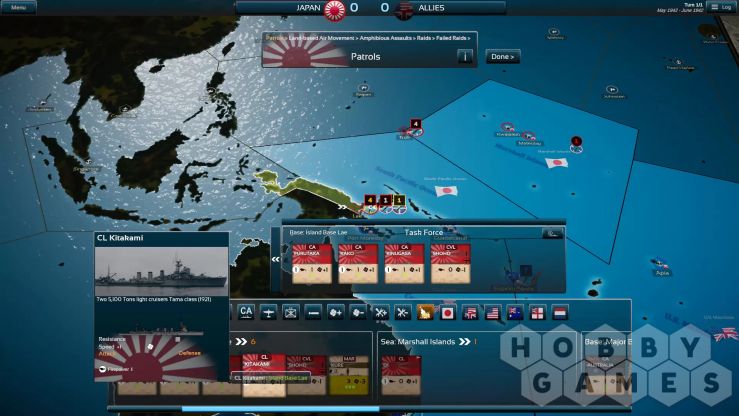Screen dimensions: 739x416
Task: Click the bottom unit tray scrollbar
Action: tap(280, 408)
